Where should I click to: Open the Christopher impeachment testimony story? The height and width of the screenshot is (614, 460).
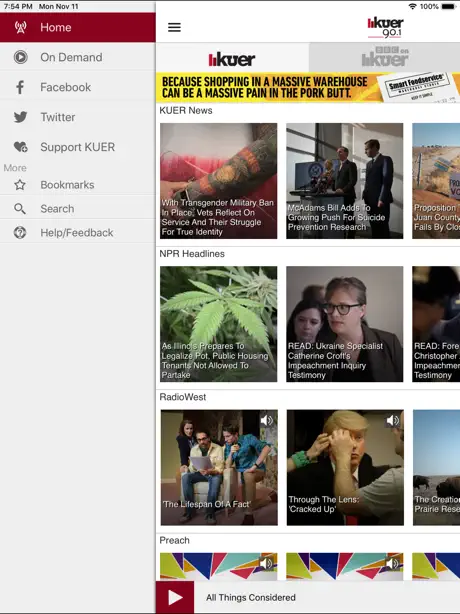(x=436, y=324)
